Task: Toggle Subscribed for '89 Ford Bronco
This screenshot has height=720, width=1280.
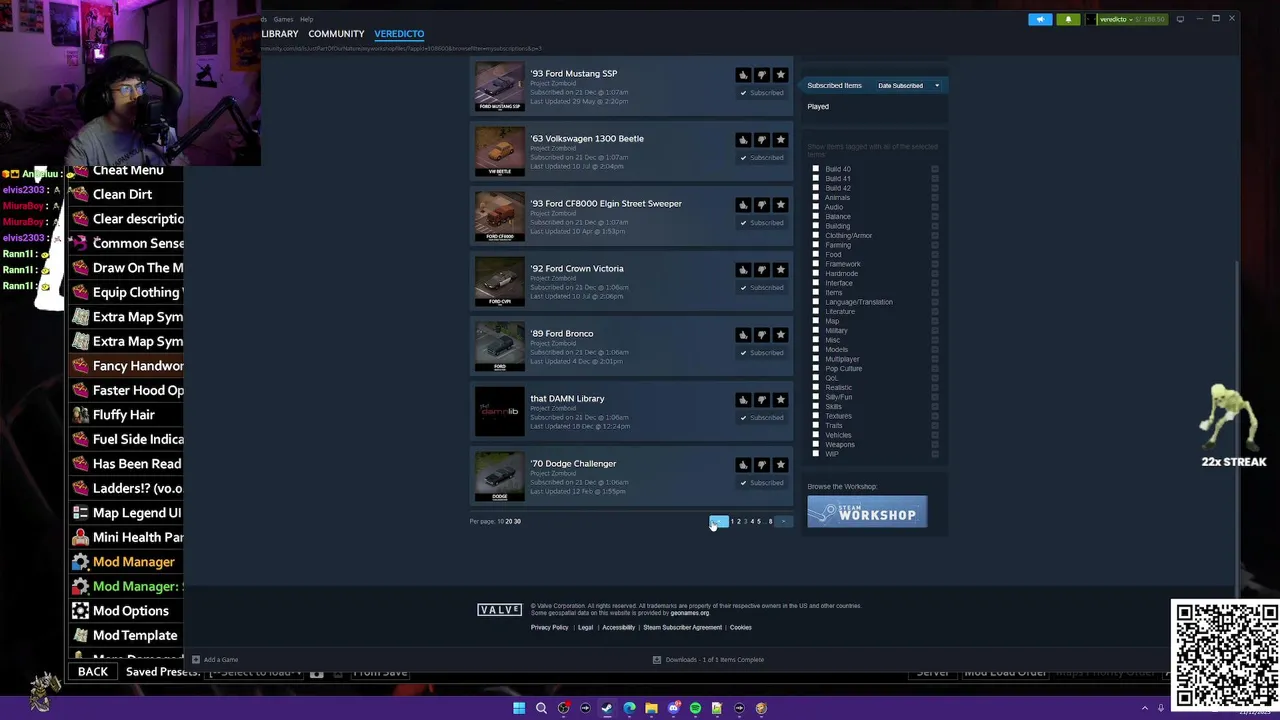Action: [762, 353]
